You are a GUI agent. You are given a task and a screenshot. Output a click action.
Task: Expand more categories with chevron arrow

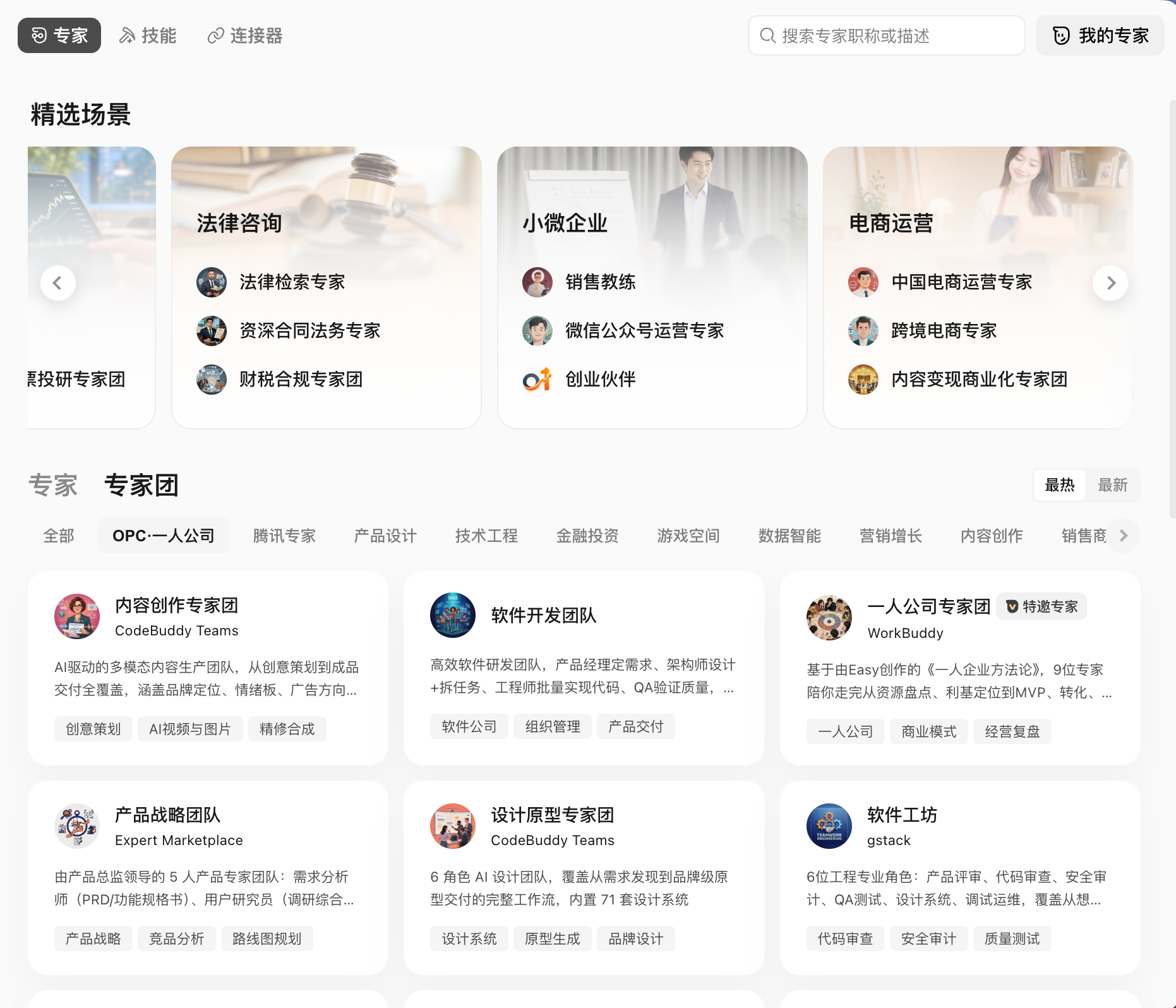click(x=1123, y=536)
